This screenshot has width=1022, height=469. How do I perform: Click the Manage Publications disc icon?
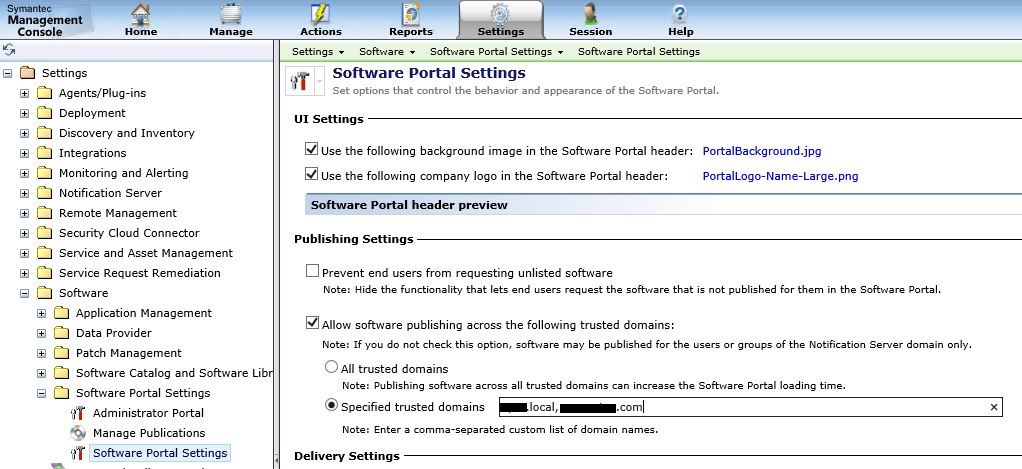pyautogui.click(x=78, y=433)
